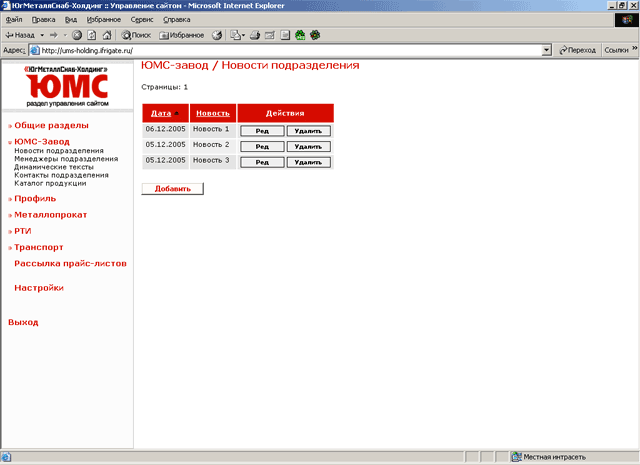Click Ред button for Новость 2

262,147
